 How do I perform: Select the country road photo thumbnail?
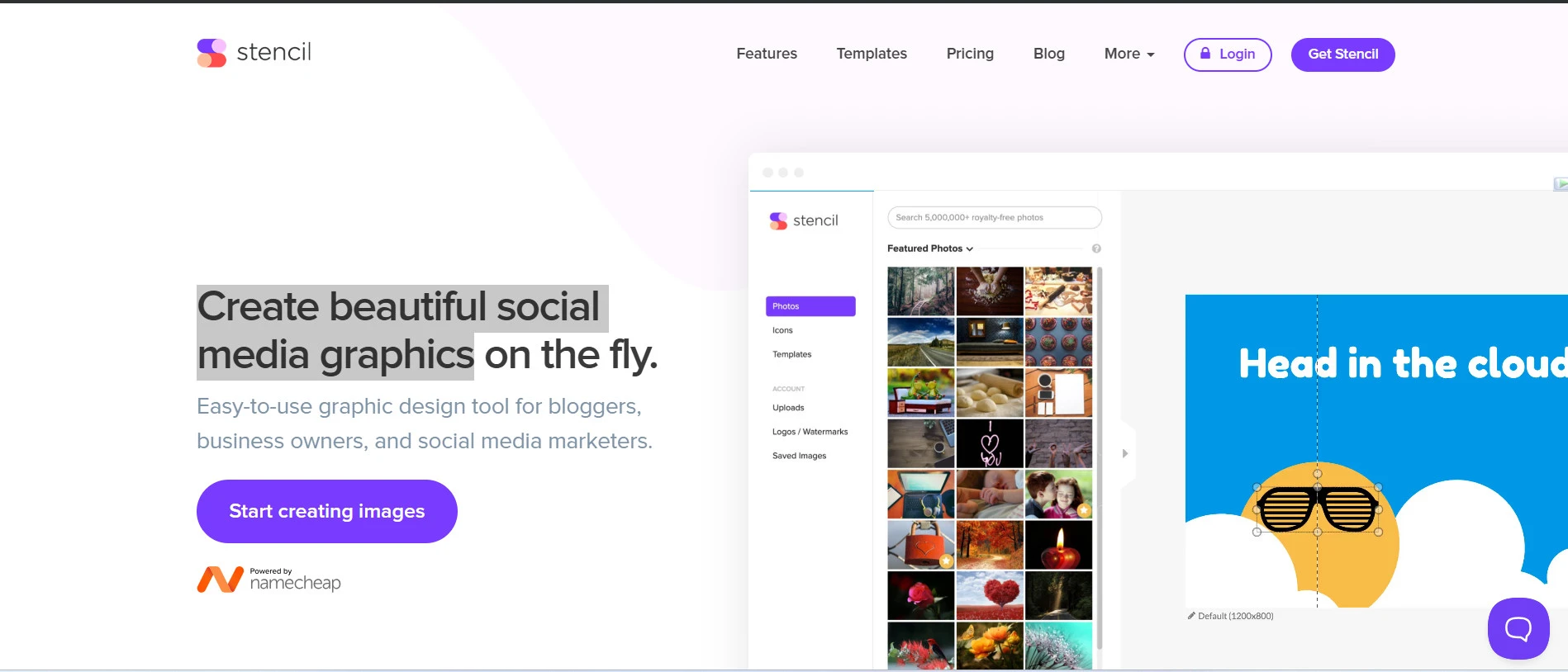[x=920, y=342]
